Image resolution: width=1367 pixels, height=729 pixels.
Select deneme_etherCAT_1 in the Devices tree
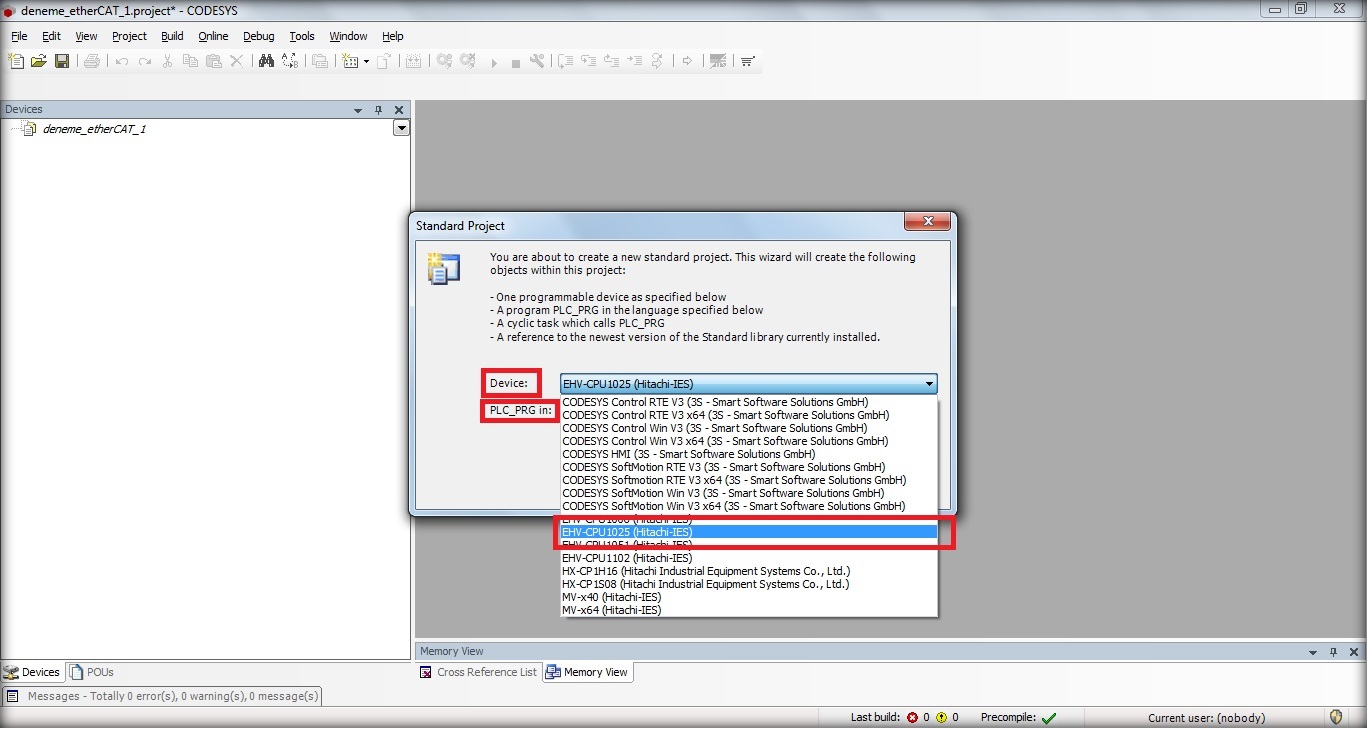94,129
